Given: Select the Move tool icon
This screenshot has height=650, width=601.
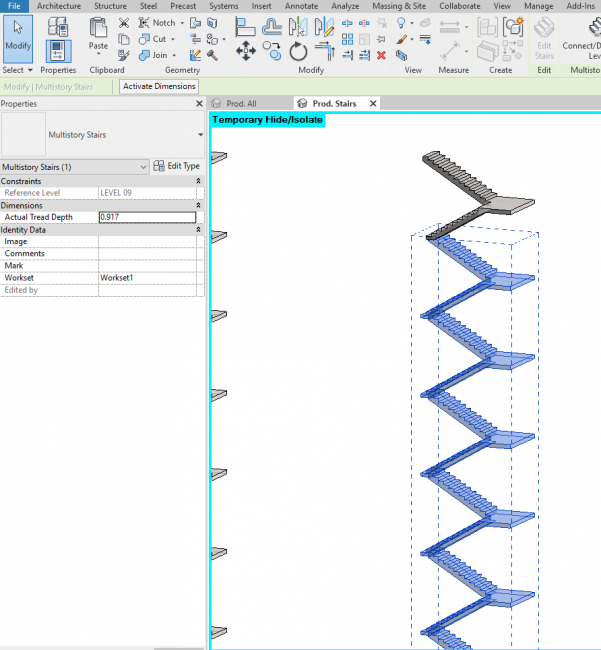Looking at the screenshot, I should (245, 52).
